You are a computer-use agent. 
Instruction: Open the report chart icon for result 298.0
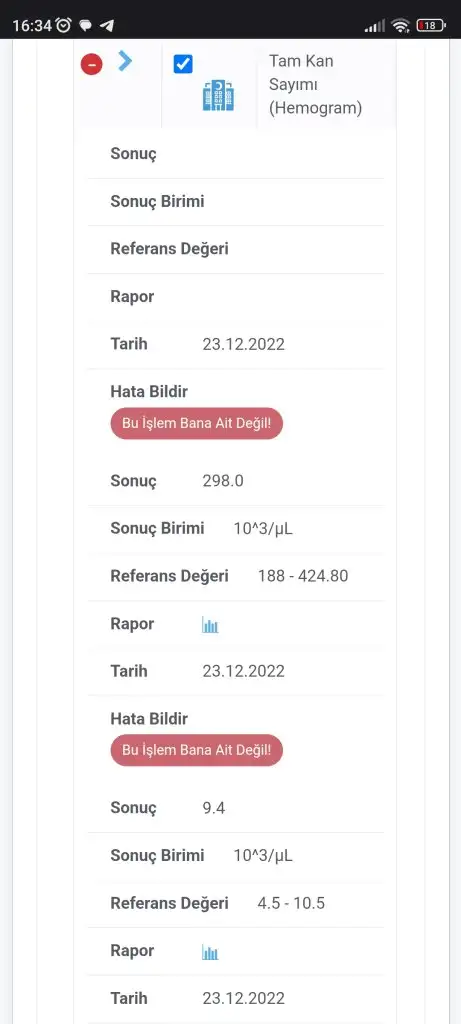[210, 626]
